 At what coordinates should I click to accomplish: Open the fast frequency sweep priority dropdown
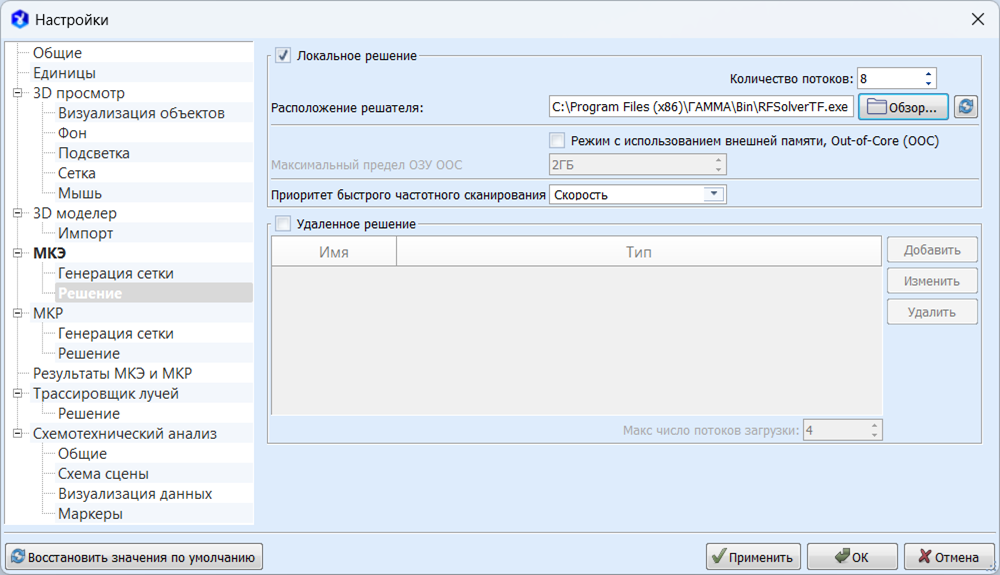click(x=713, y=195)
